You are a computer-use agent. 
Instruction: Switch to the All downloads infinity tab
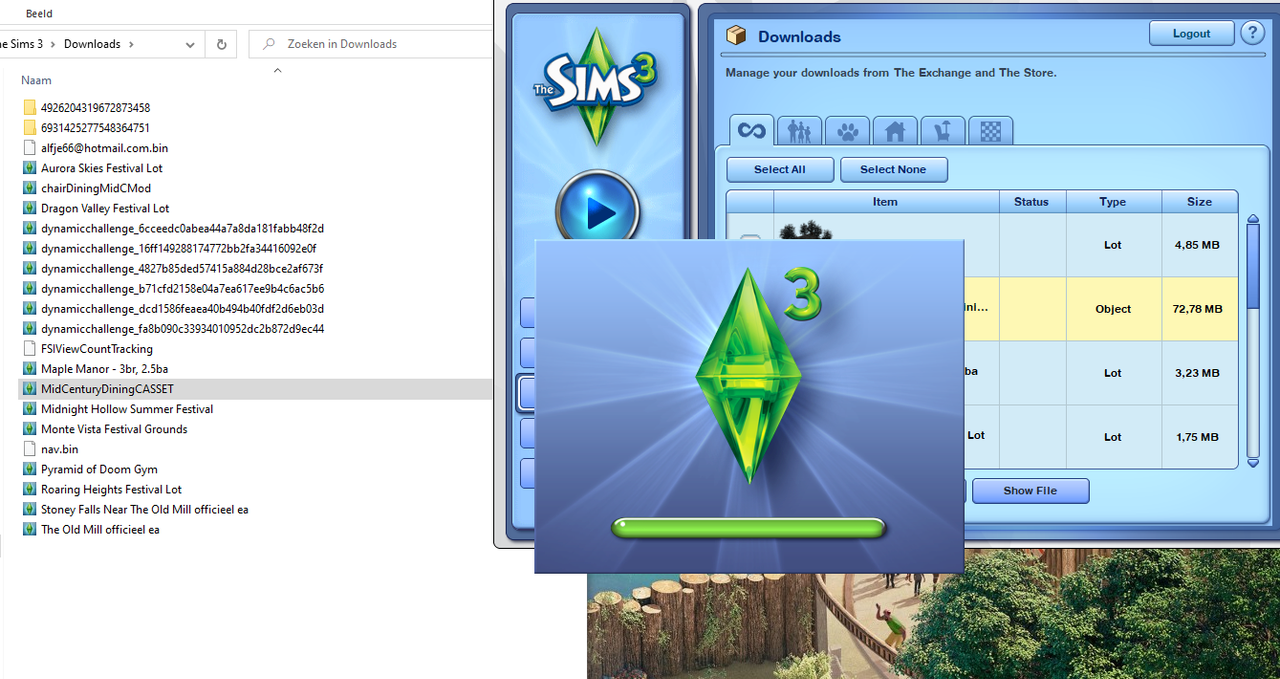[751, 130]
